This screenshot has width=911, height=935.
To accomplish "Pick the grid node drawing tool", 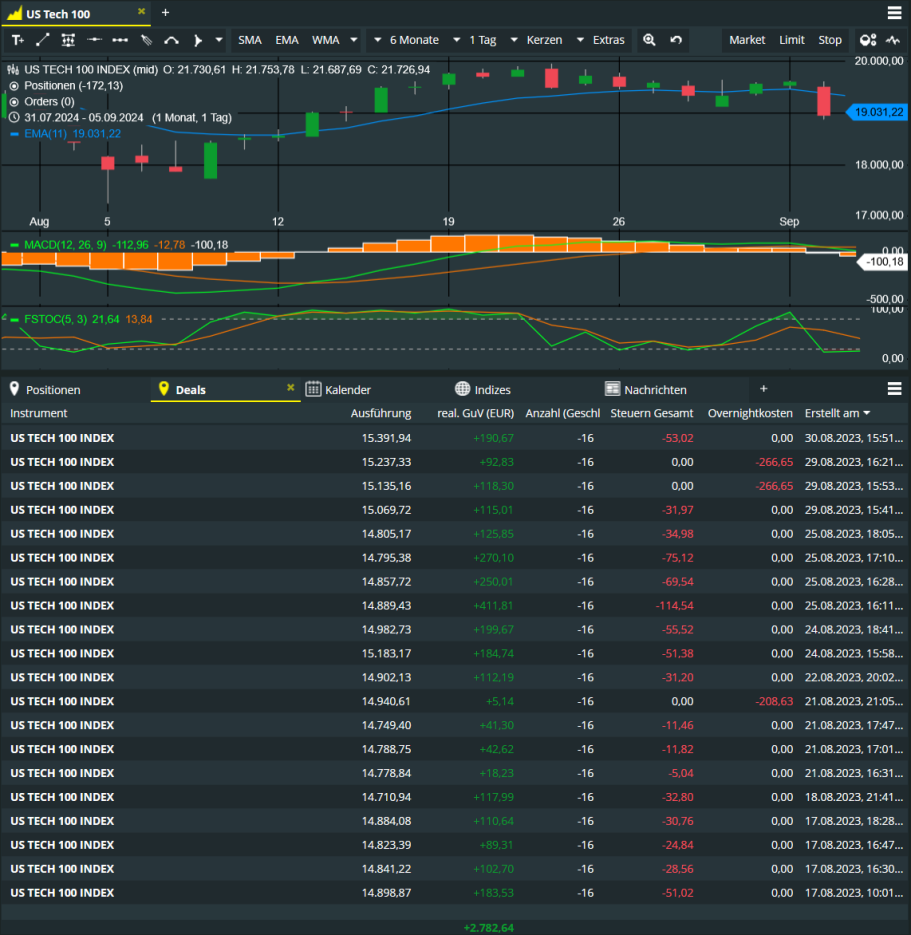I will tap(68, 40).
